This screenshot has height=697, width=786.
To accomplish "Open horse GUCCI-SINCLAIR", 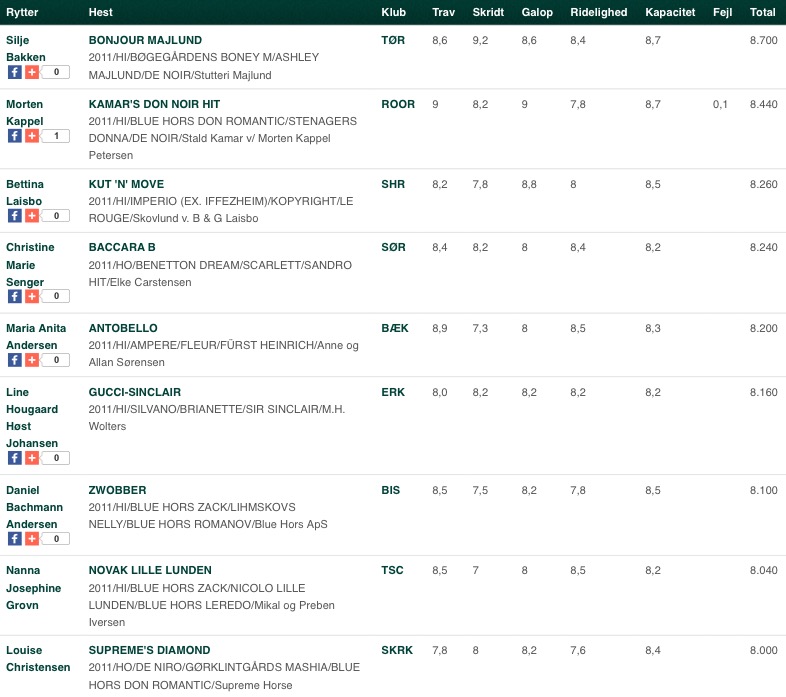I will [x=135, y=392].
